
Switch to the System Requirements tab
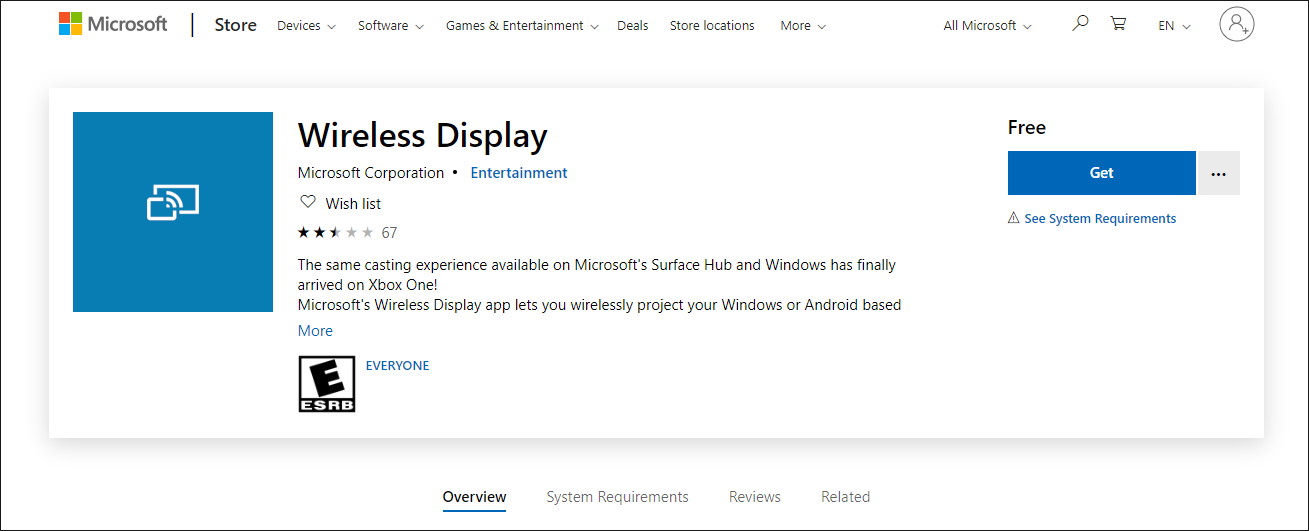coord(618,497)
